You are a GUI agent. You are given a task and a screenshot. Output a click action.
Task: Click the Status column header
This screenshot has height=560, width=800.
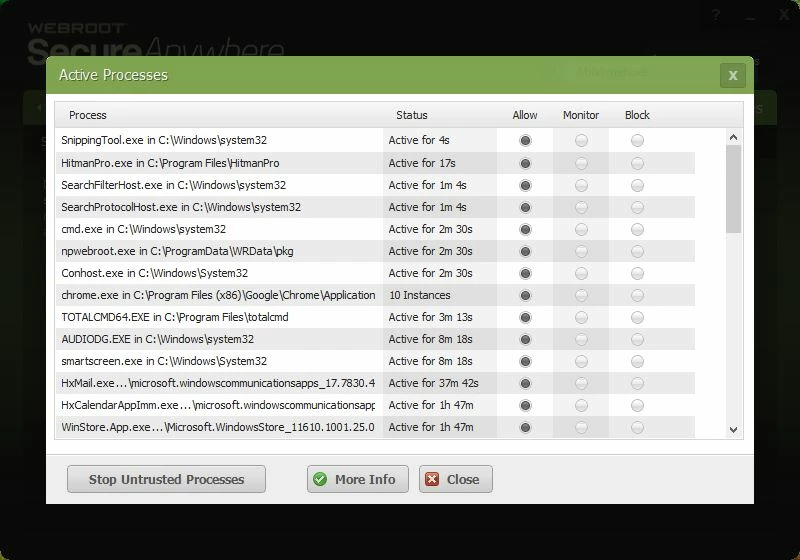[412, 115]
